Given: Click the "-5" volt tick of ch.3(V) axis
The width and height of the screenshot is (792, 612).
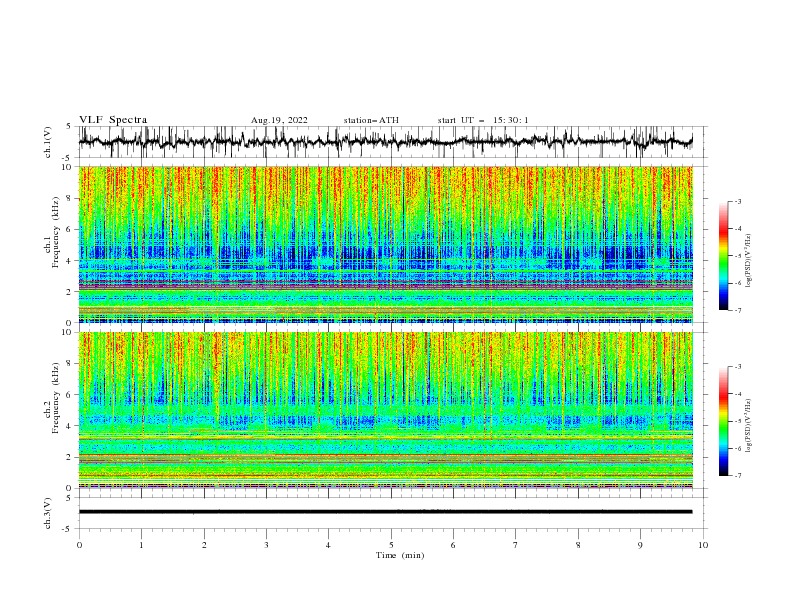Looking at the screenshot, I should [68, 529].
